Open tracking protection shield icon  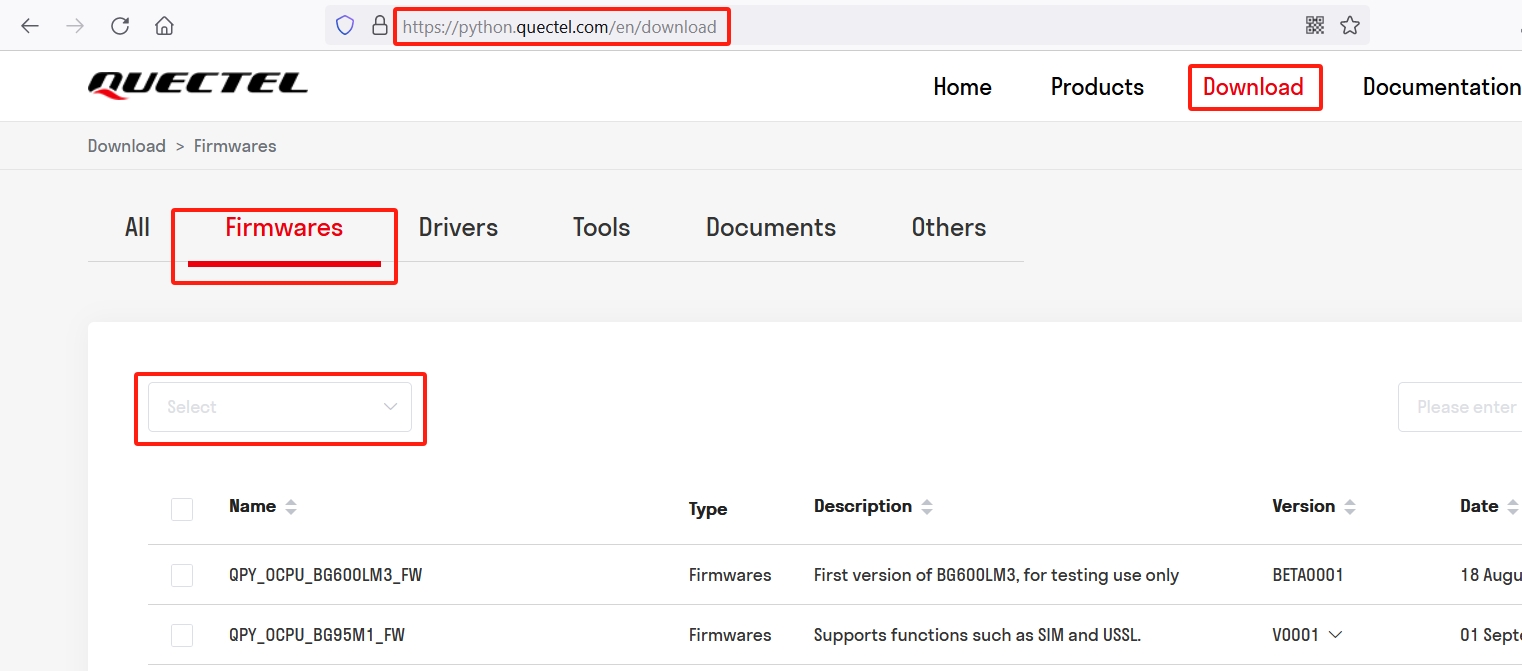[x=345, y=26]
